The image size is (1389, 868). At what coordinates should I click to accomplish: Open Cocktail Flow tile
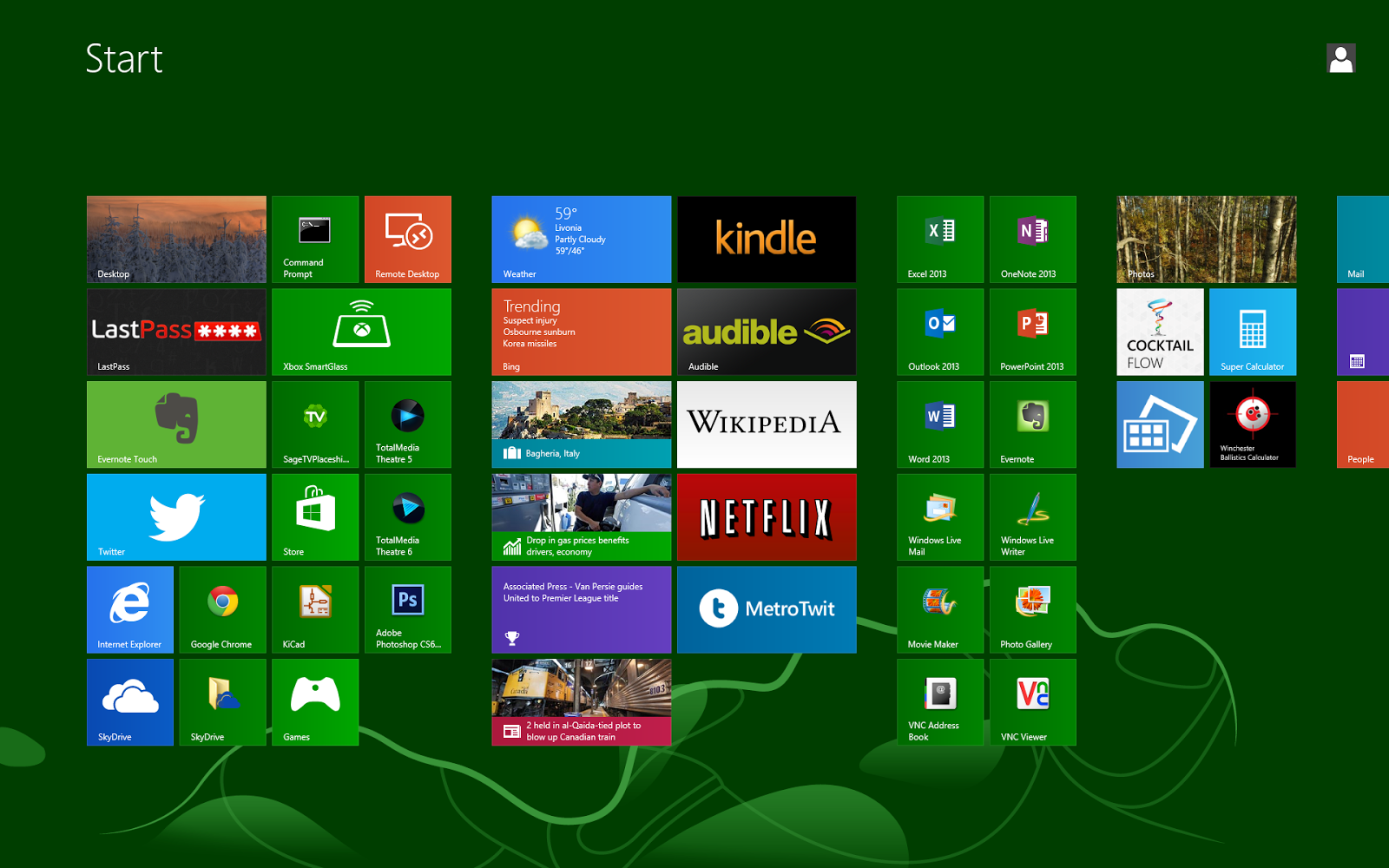click(1161, 332)
